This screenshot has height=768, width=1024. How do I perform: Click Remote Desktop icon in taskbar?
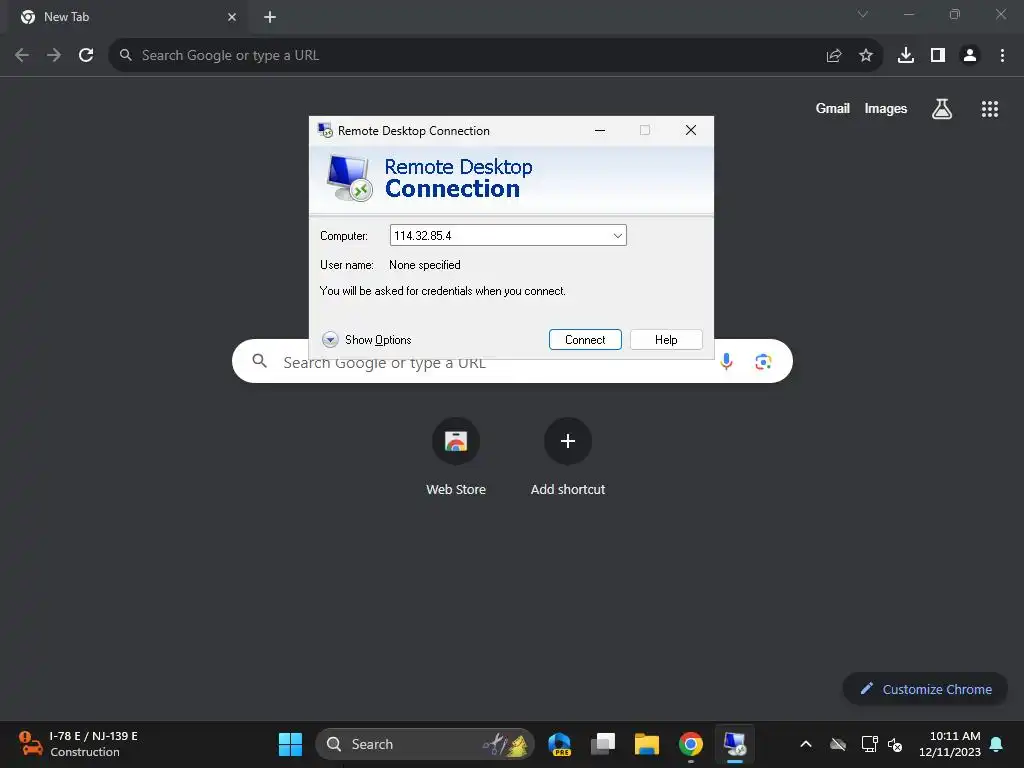[735, 744]
